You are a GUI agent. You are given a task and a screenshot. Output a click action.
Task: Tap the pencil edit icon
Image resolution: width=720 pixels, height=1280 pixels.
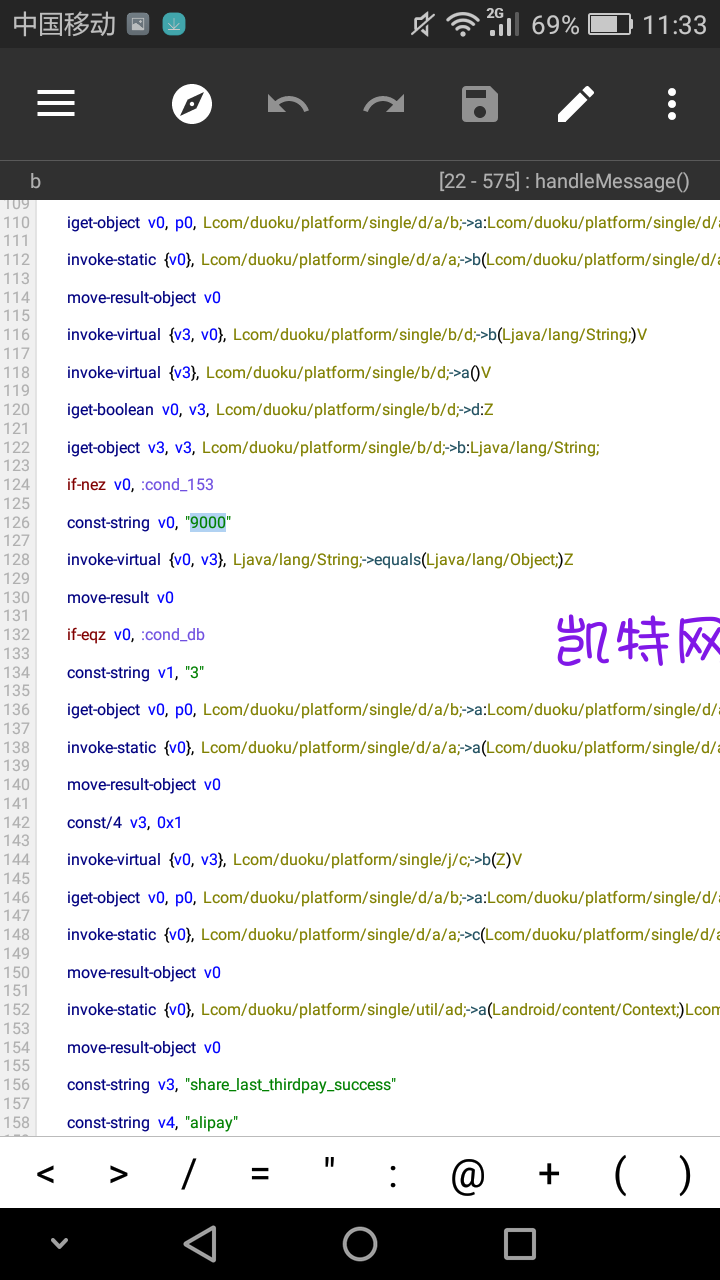576,104
